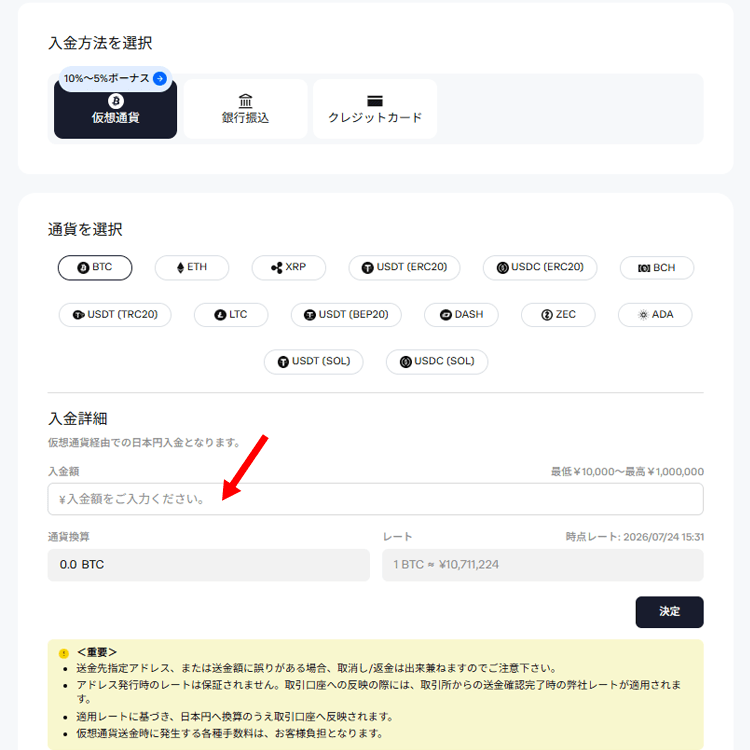750x750 pixels.
Task: Choose USDT (TRC20) currency chip
Action: [x=115, y=315]
